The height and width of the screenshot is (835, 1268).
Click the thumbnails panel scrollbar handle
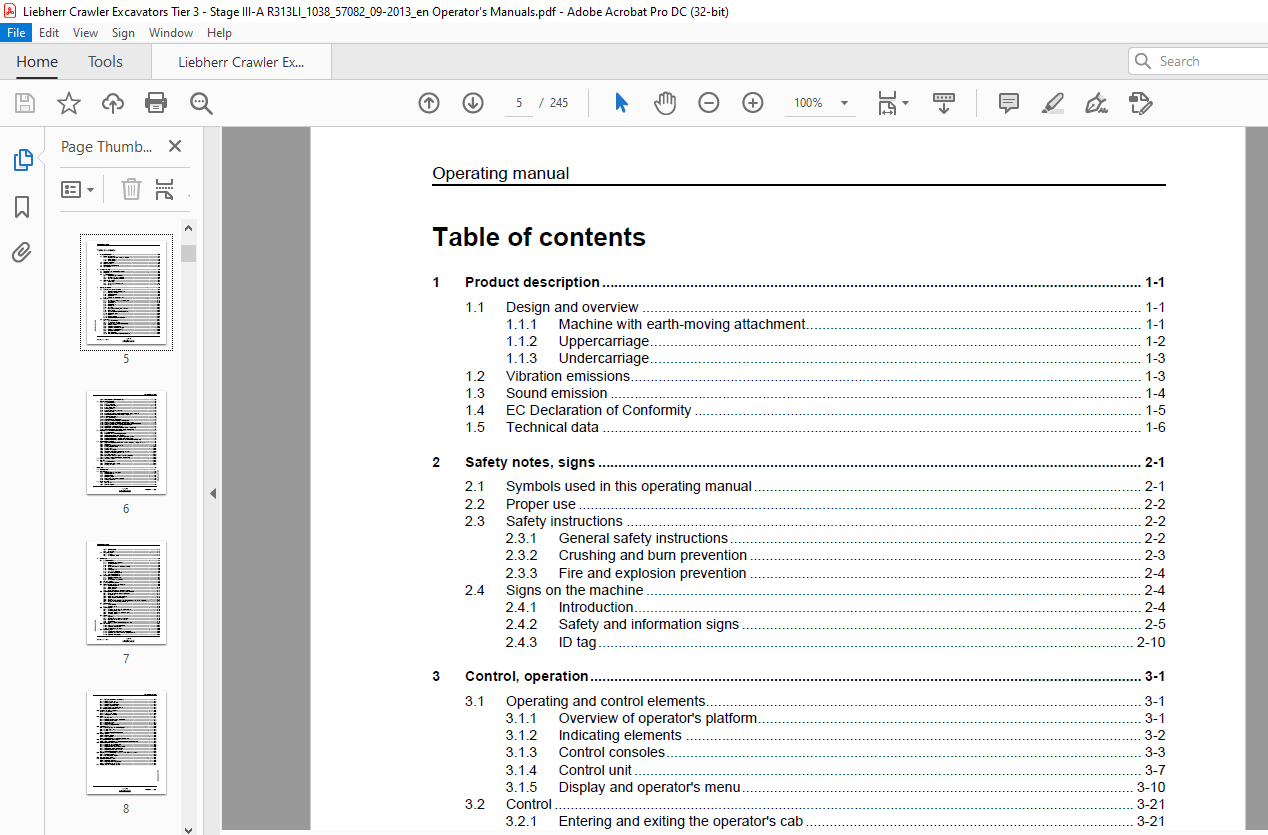189,253
